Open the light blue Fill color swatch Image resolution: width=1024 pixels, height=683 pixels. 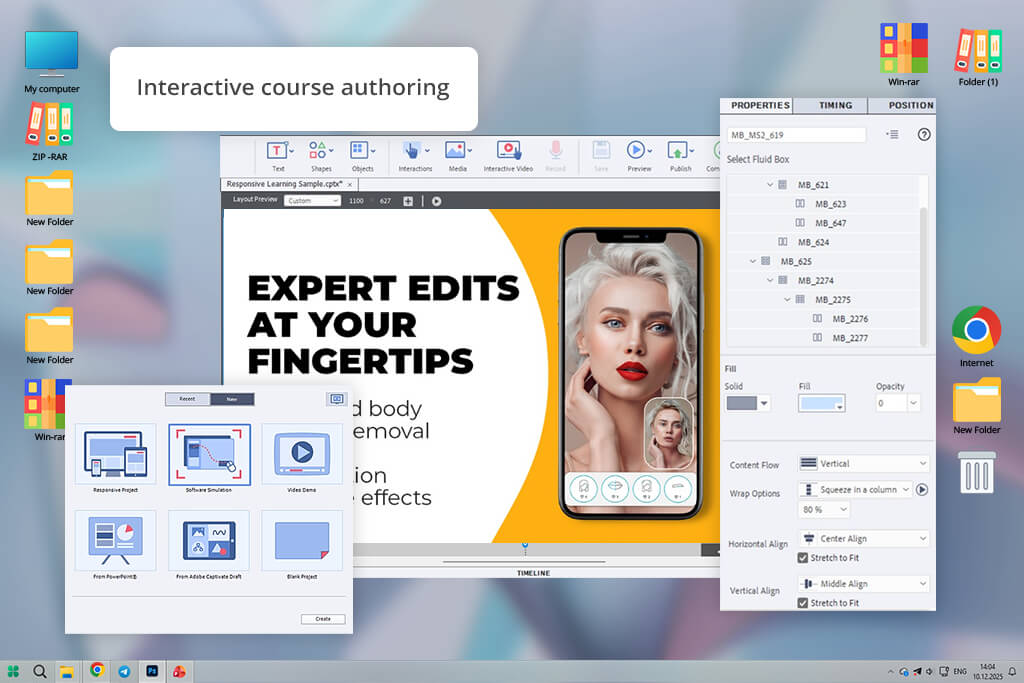tap(822, 404)
